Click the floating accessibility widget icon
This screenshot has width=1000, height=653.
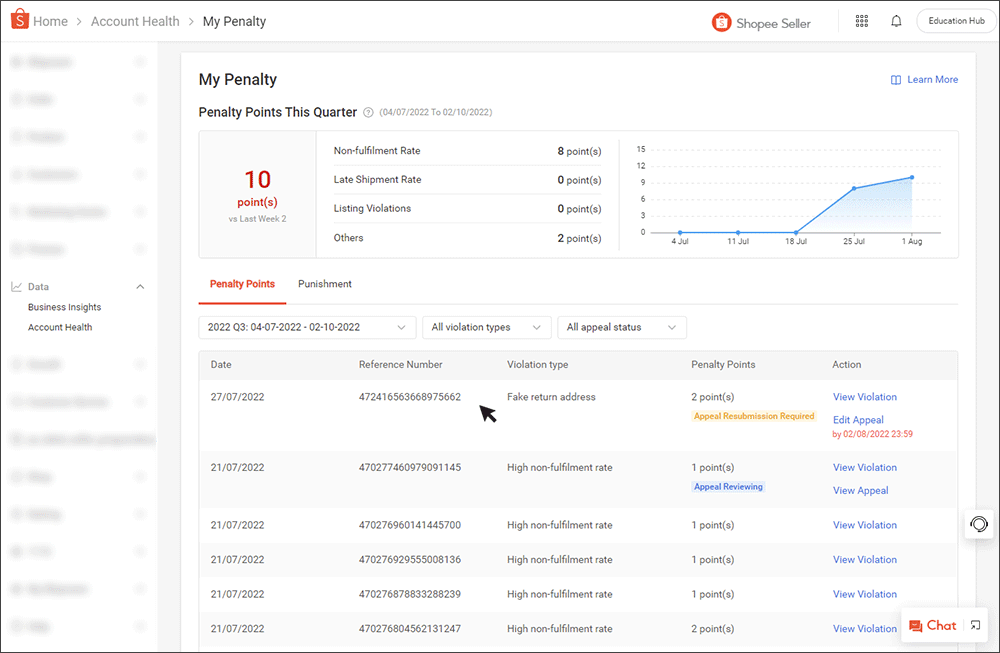[x=978, y=524]
